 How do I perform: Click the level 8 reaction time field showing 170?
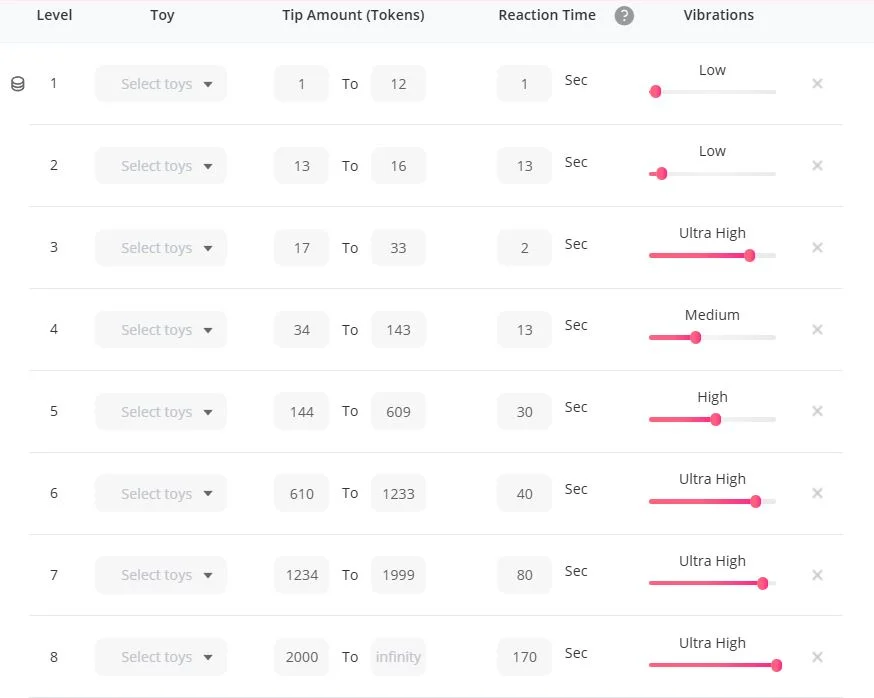(524, 657)
